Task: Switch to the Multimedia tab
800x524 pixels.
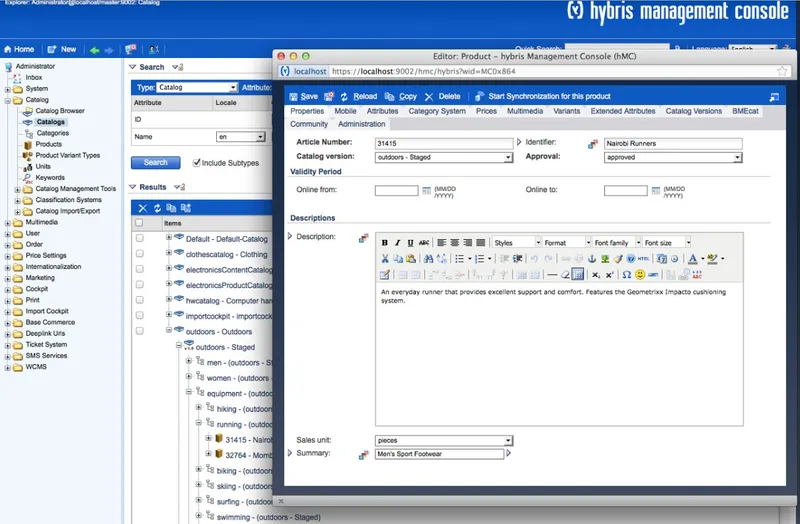Action: pos(525,111)
